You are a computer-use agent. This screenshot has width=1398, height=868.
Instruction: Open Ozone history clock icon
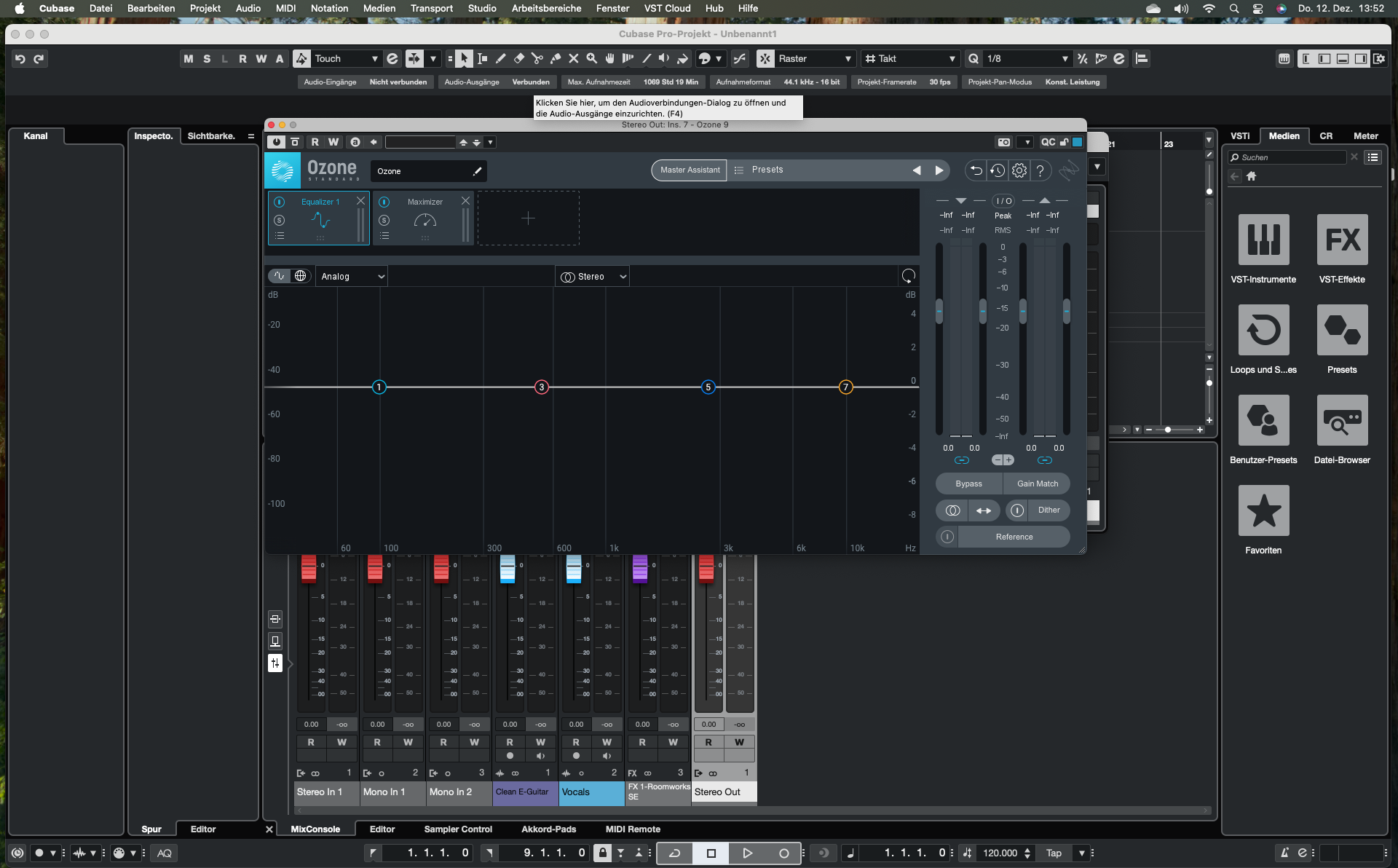click(x=997, y=170)
